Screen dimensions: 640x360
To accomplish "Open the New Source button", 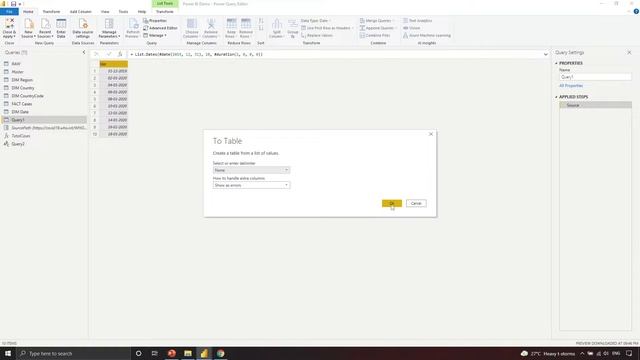I will click(x=28, y=28).
